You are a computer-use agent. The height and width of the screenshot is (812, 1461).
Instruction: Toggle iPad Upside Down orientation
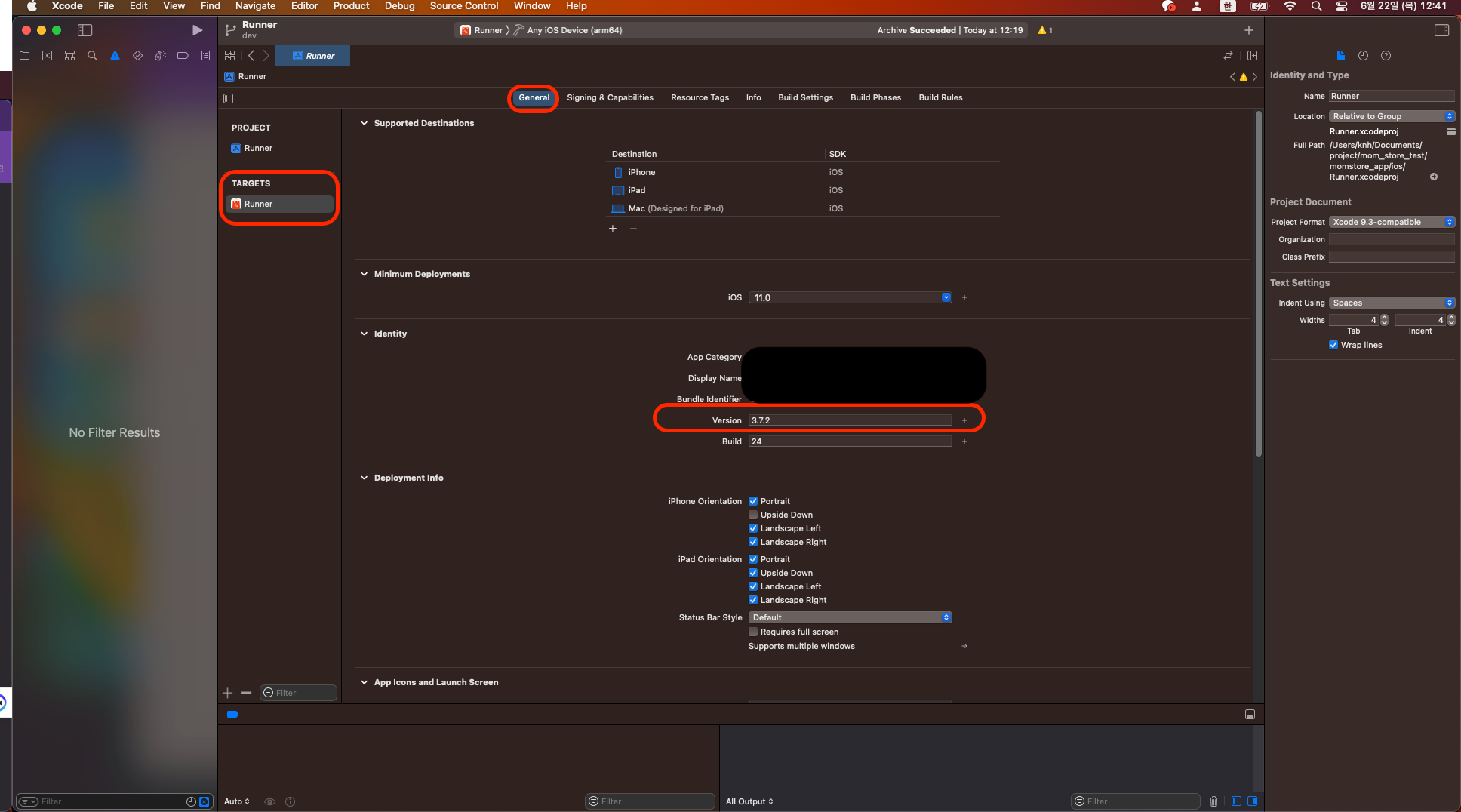[753, 573]
